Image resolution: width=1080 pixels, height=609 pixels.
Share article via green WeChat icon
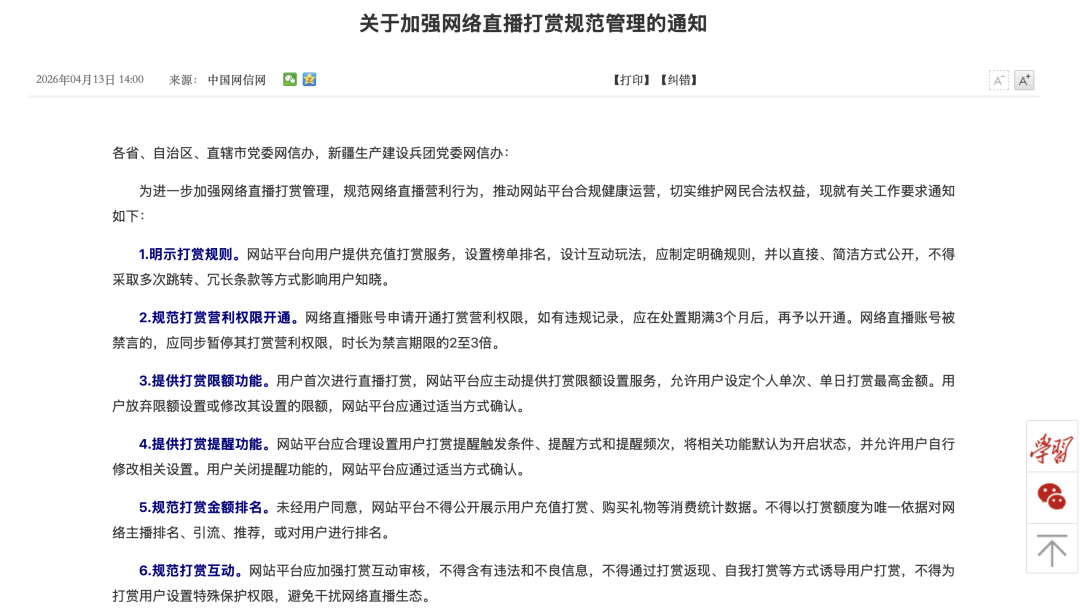pos(290,79)
